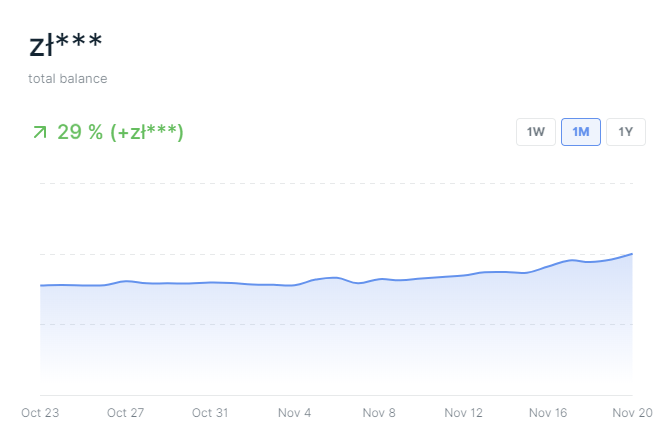The height and width of the screenshot is (435, 672).
Task: Show the 1Y balance history
Action: pos(626,132)
